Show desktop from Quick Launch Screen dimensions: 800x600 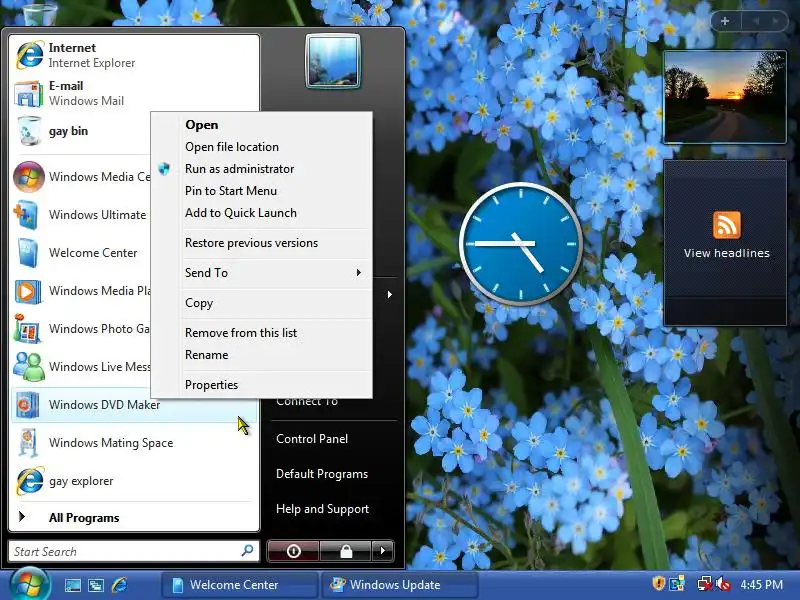[x=72, y=585]
